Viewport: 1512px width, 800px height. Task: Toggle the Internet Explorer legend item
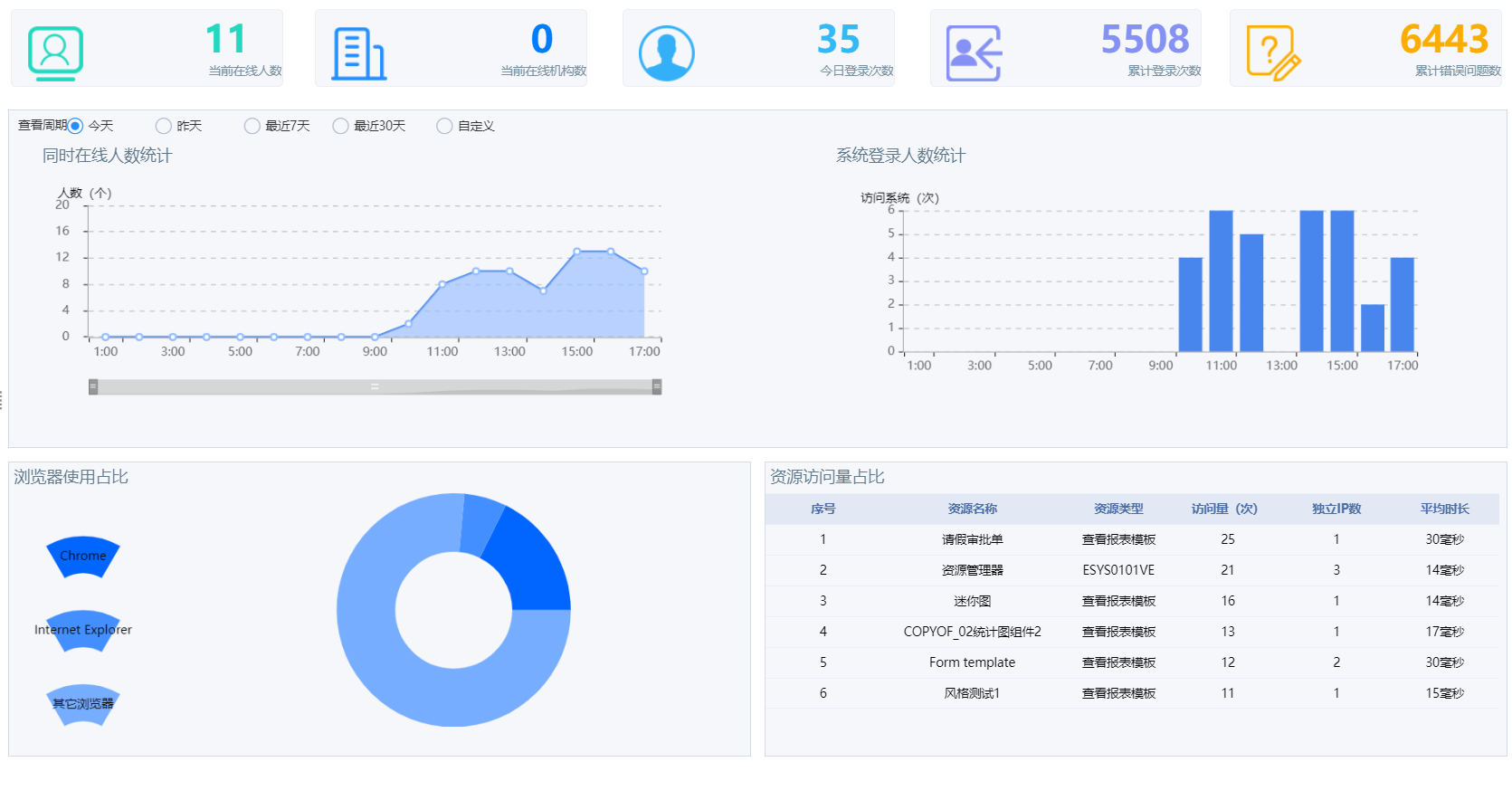point(82,630)
